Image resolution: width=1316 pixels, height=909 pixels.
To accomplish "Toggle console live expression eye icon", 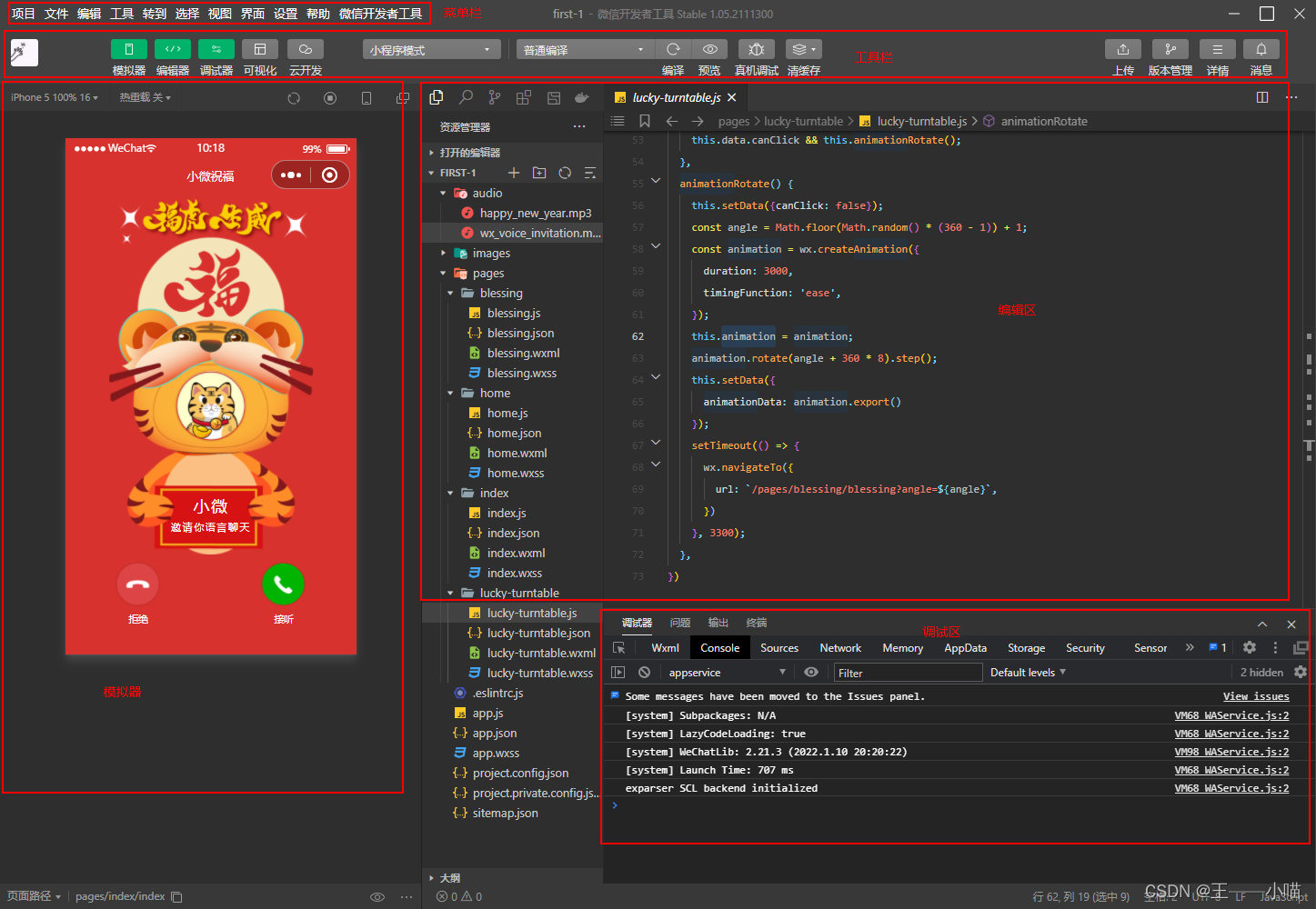I will 811,673.
